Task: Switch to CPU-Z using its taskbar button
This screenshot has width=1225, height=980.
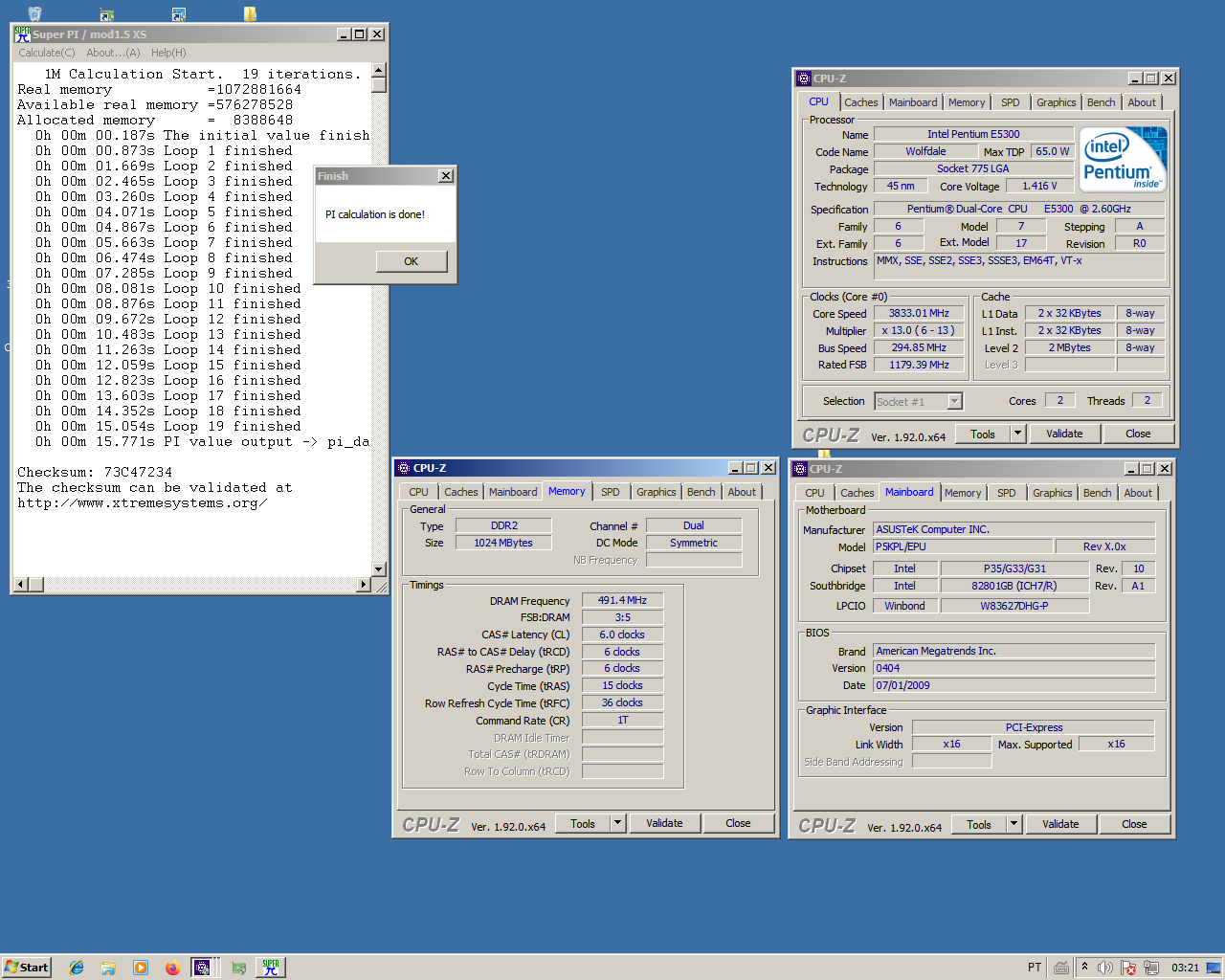Action: pos(203,968)
